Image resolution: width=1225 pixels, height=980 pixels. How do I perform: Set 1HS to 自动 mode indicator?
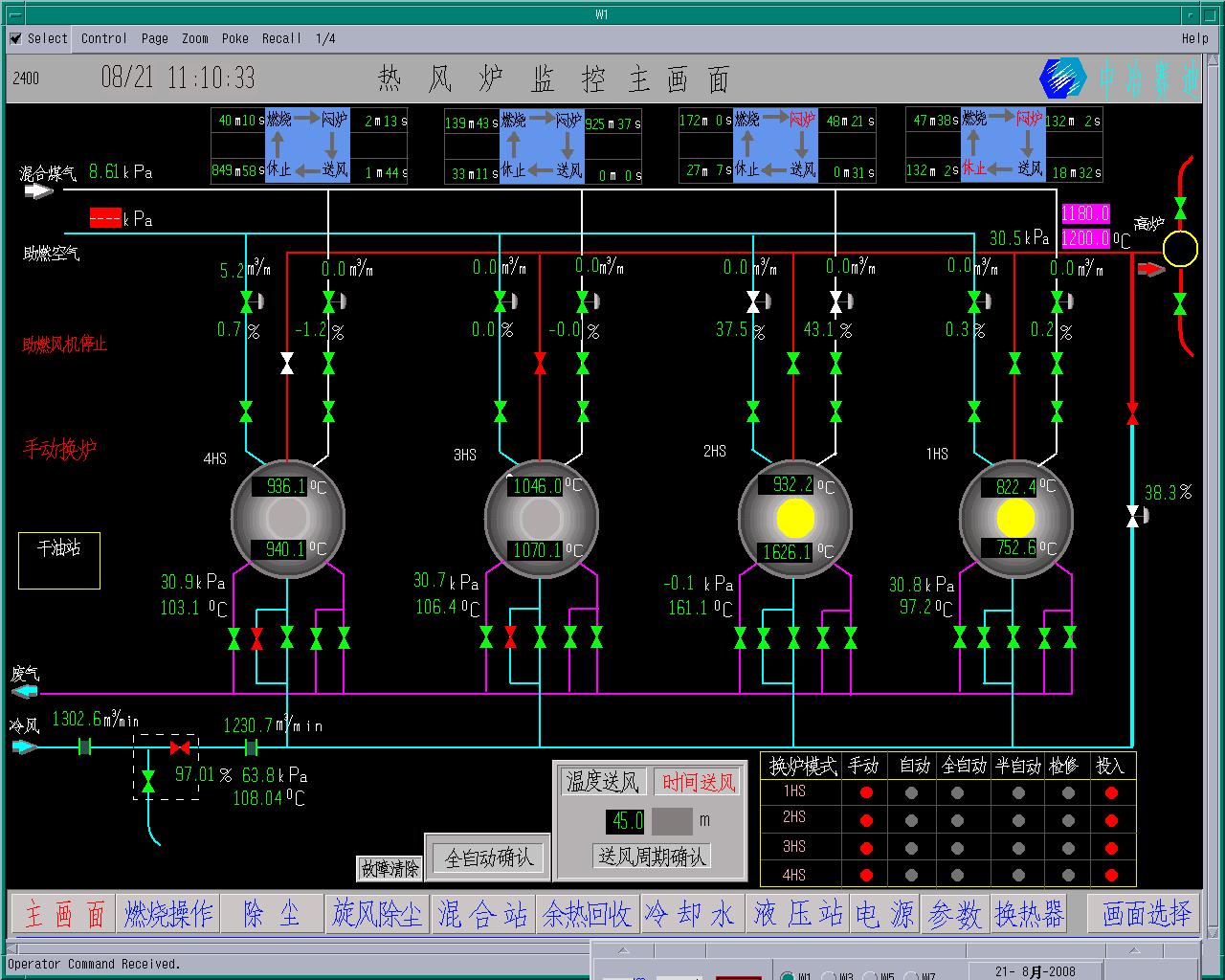(911, 792)
